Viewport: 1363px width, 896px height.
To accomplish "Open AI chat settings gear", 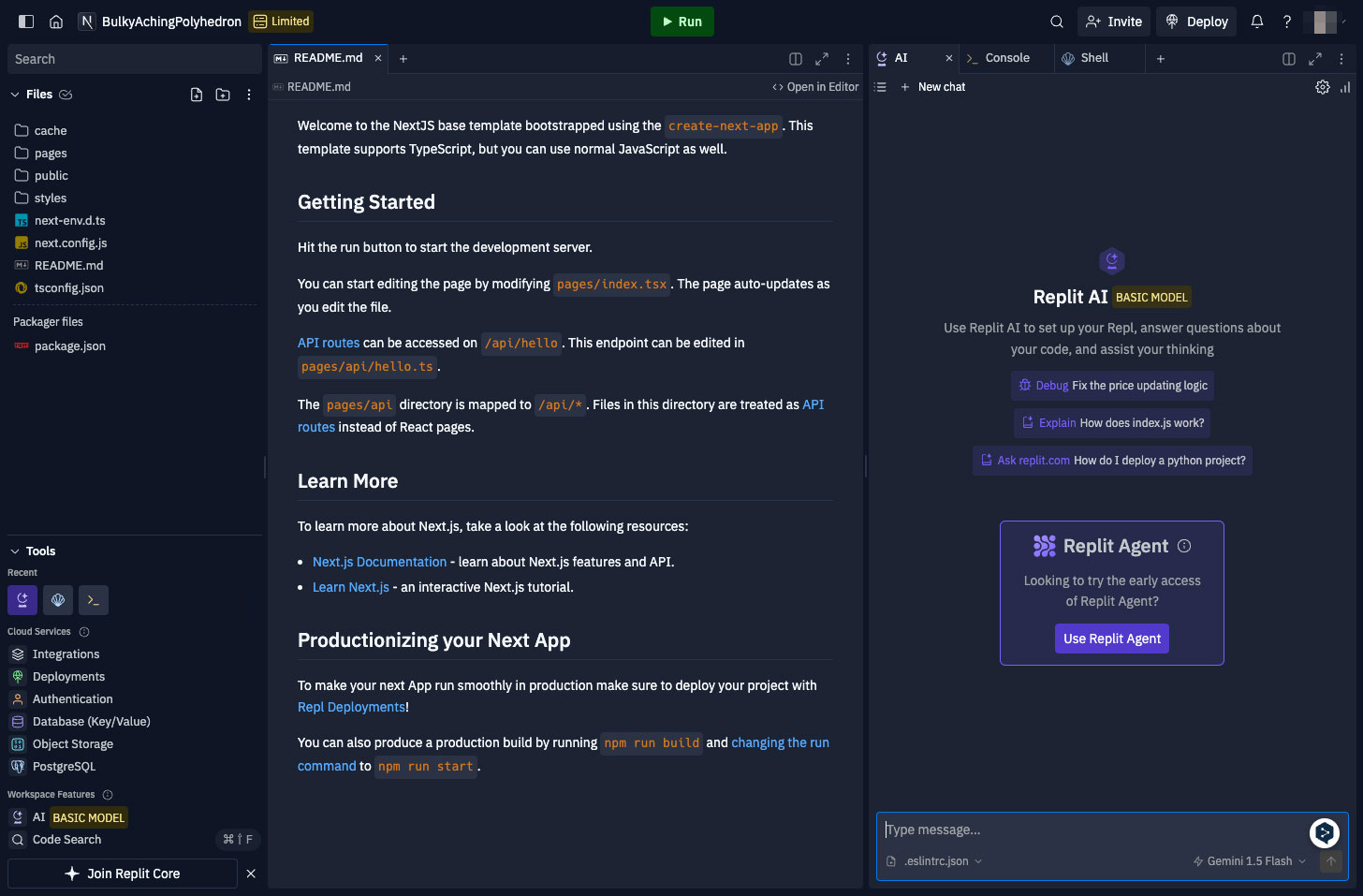I will click(x=1323, y=87).
